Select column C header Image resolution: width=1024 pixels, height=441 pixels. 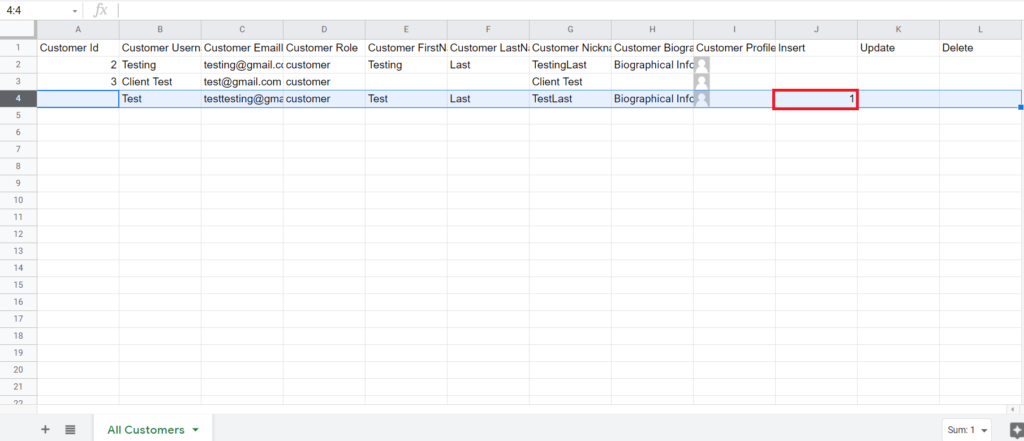(x=242, y=29)
